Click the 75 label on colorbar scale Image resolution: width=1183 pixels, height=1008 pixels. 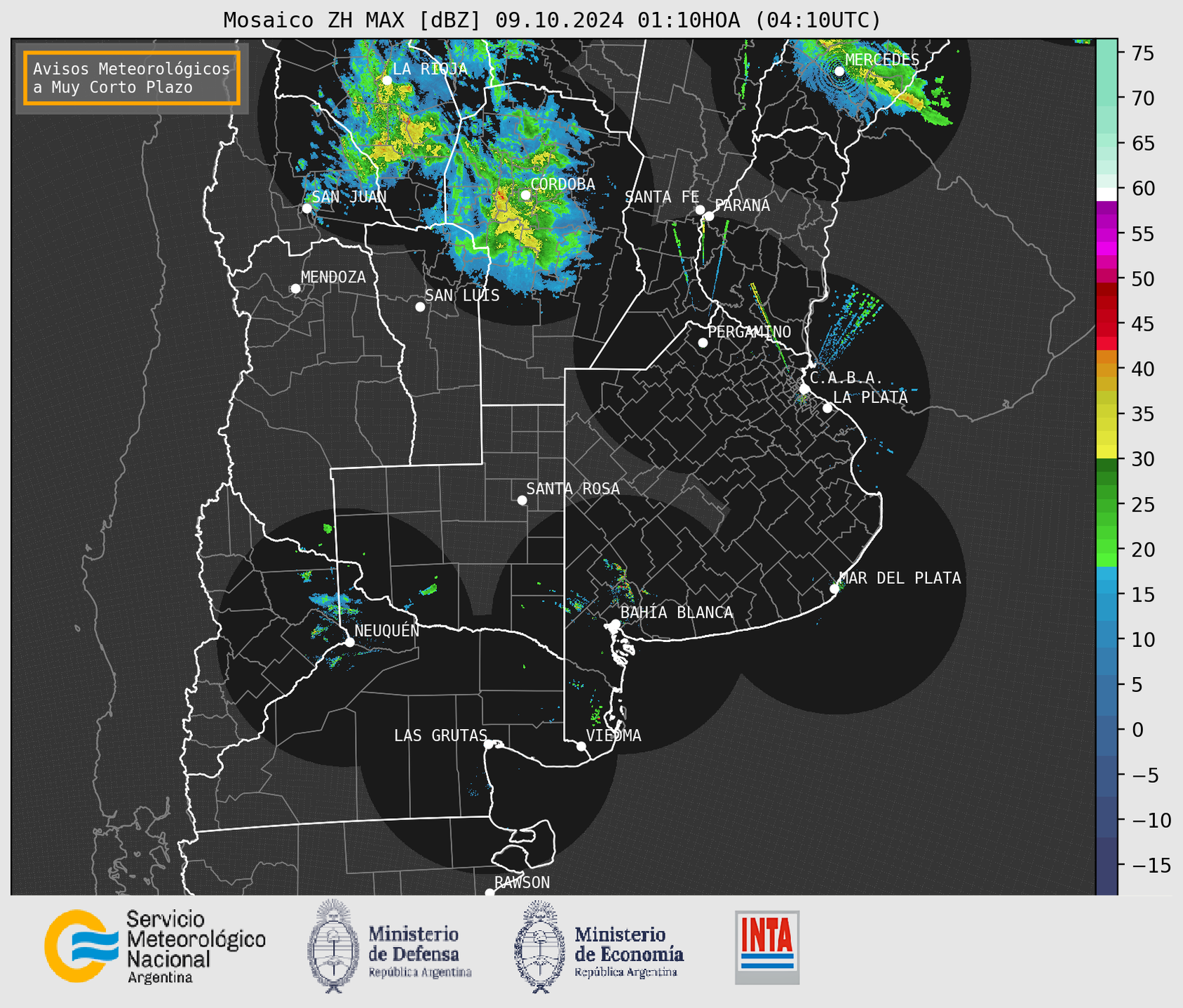click(1144, 53)
